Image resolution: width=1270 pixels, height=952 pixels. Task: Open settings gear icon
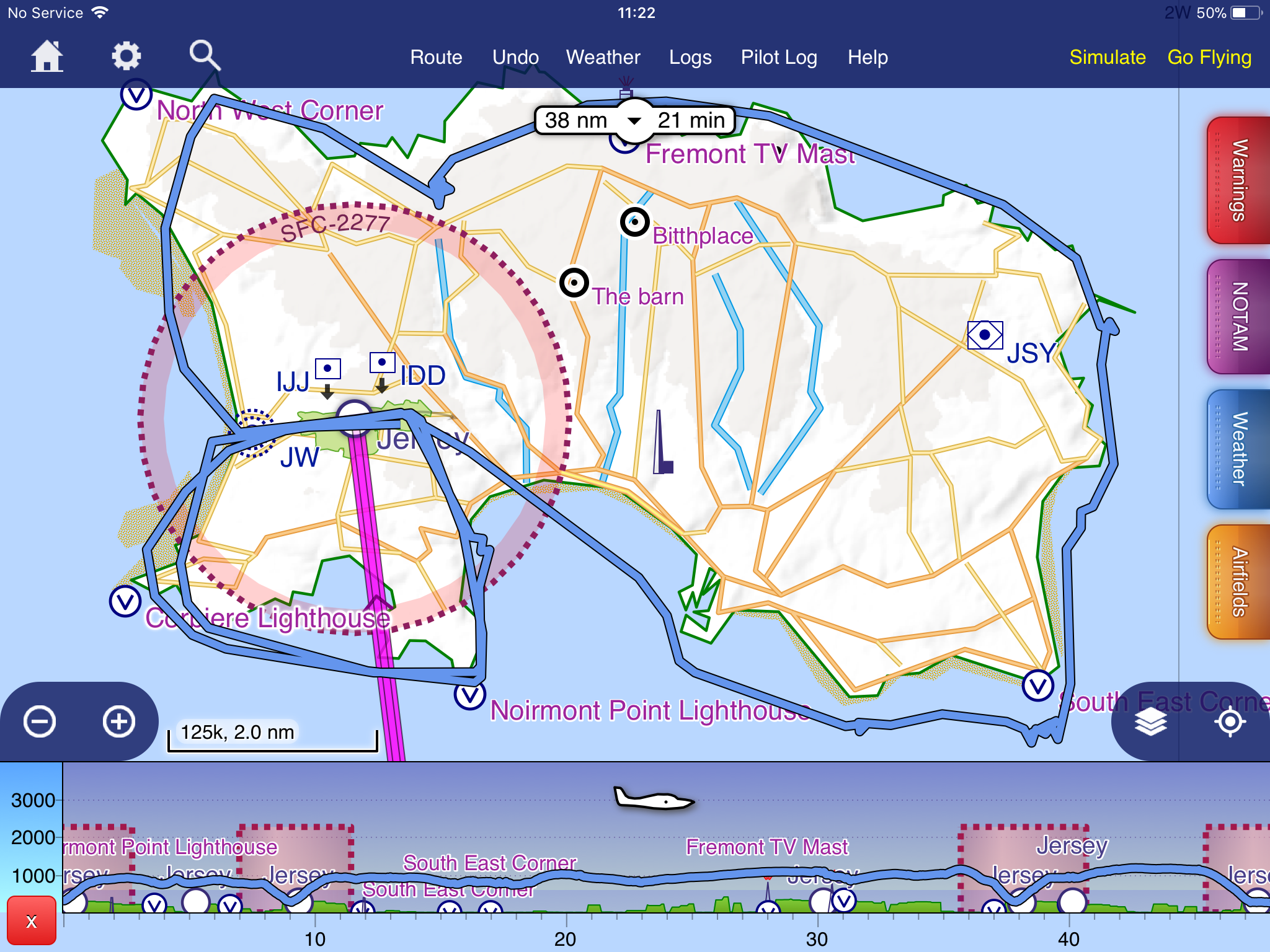(126, 56)
